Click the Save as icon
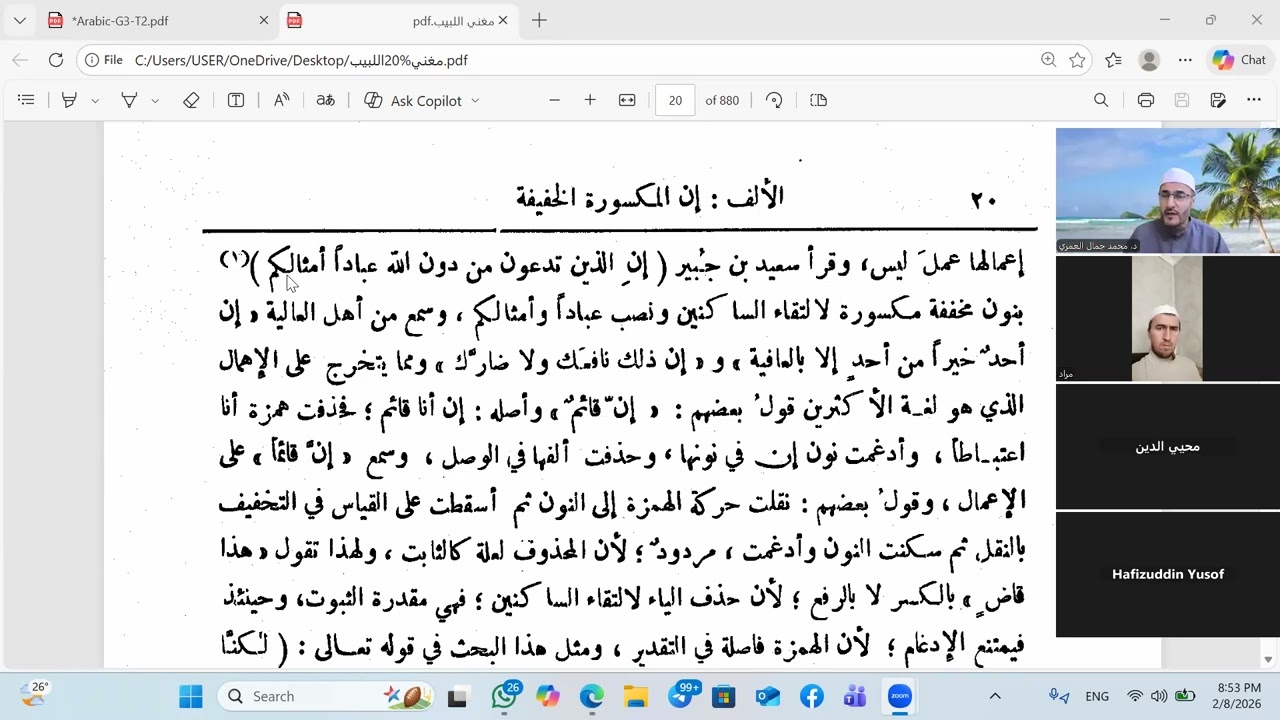The width and height of the screenshot is (1280, 720). click(1218, 100)
